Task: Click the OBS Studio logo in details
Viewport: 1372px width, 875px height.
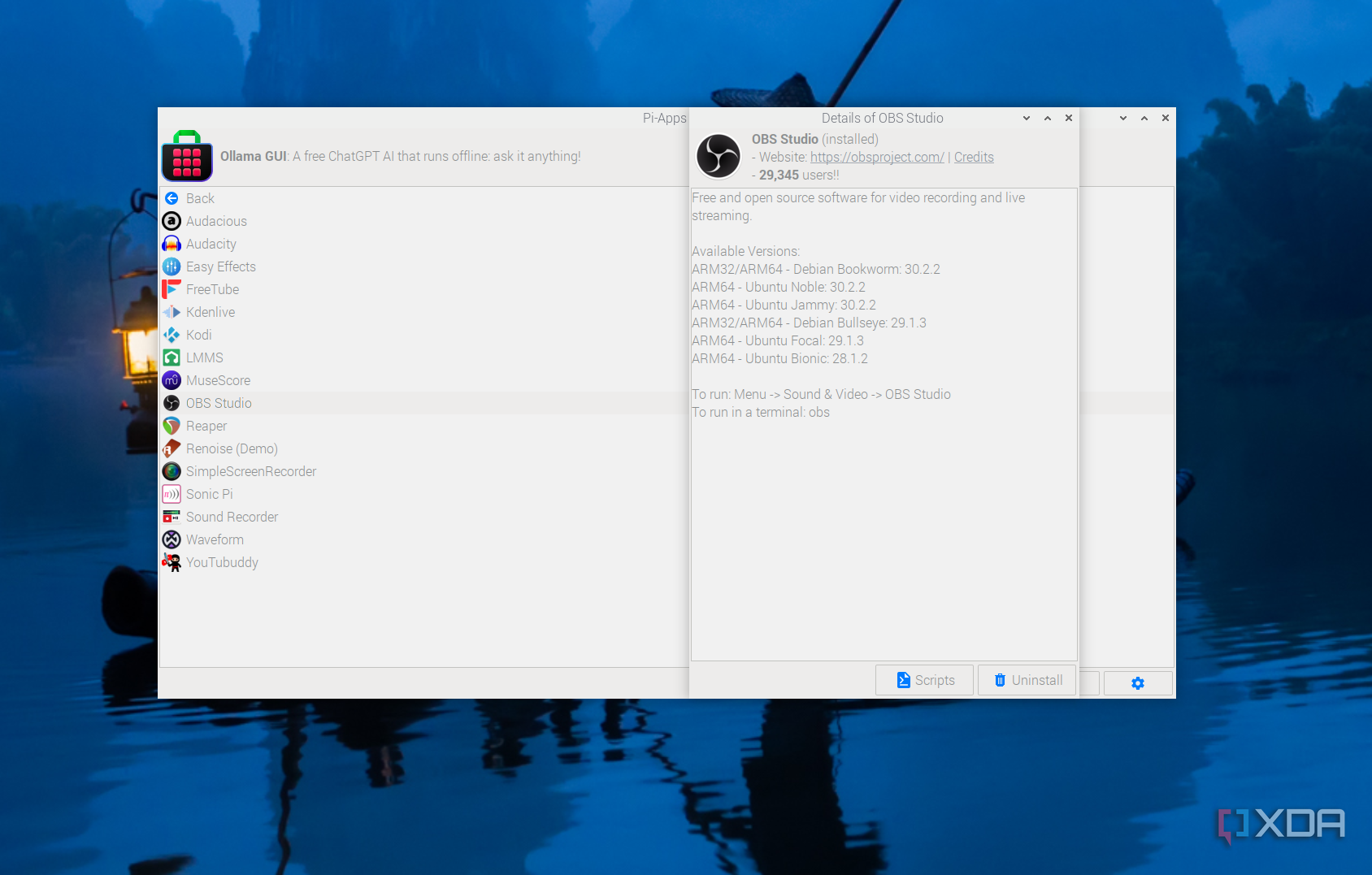Action: tap(719, 156)
